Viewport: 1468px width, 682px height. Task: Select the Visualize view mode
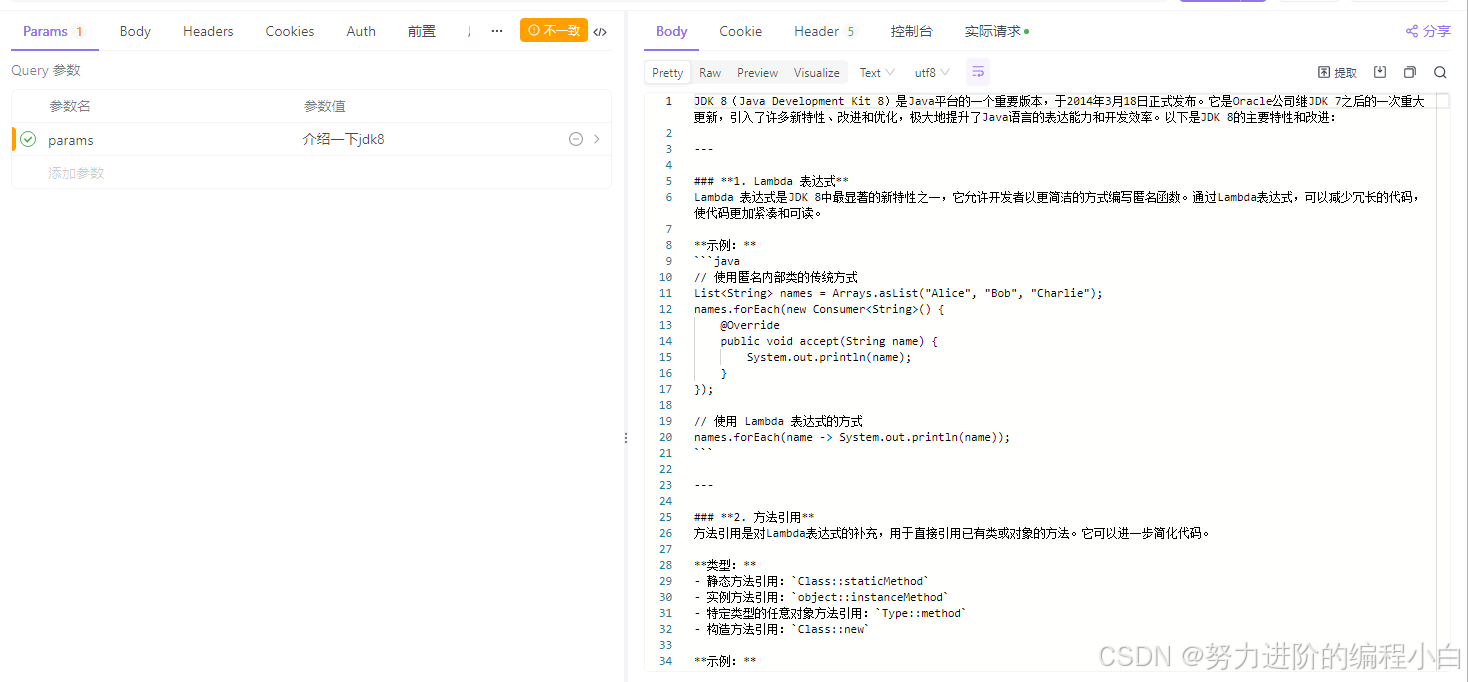pos(817,72)
